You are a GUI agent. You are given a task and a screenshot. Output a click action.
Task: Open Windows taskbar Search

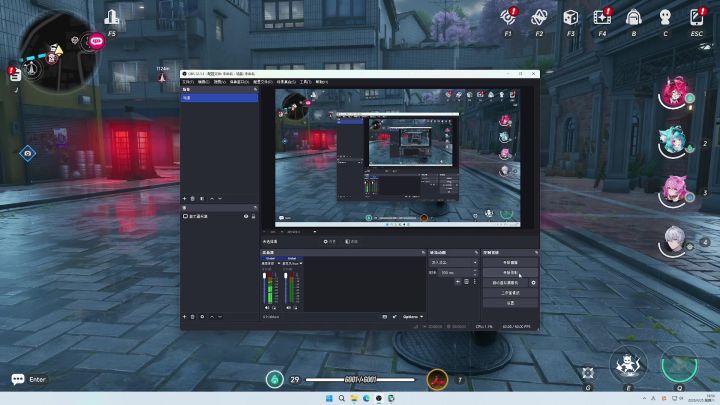(342, 398)
